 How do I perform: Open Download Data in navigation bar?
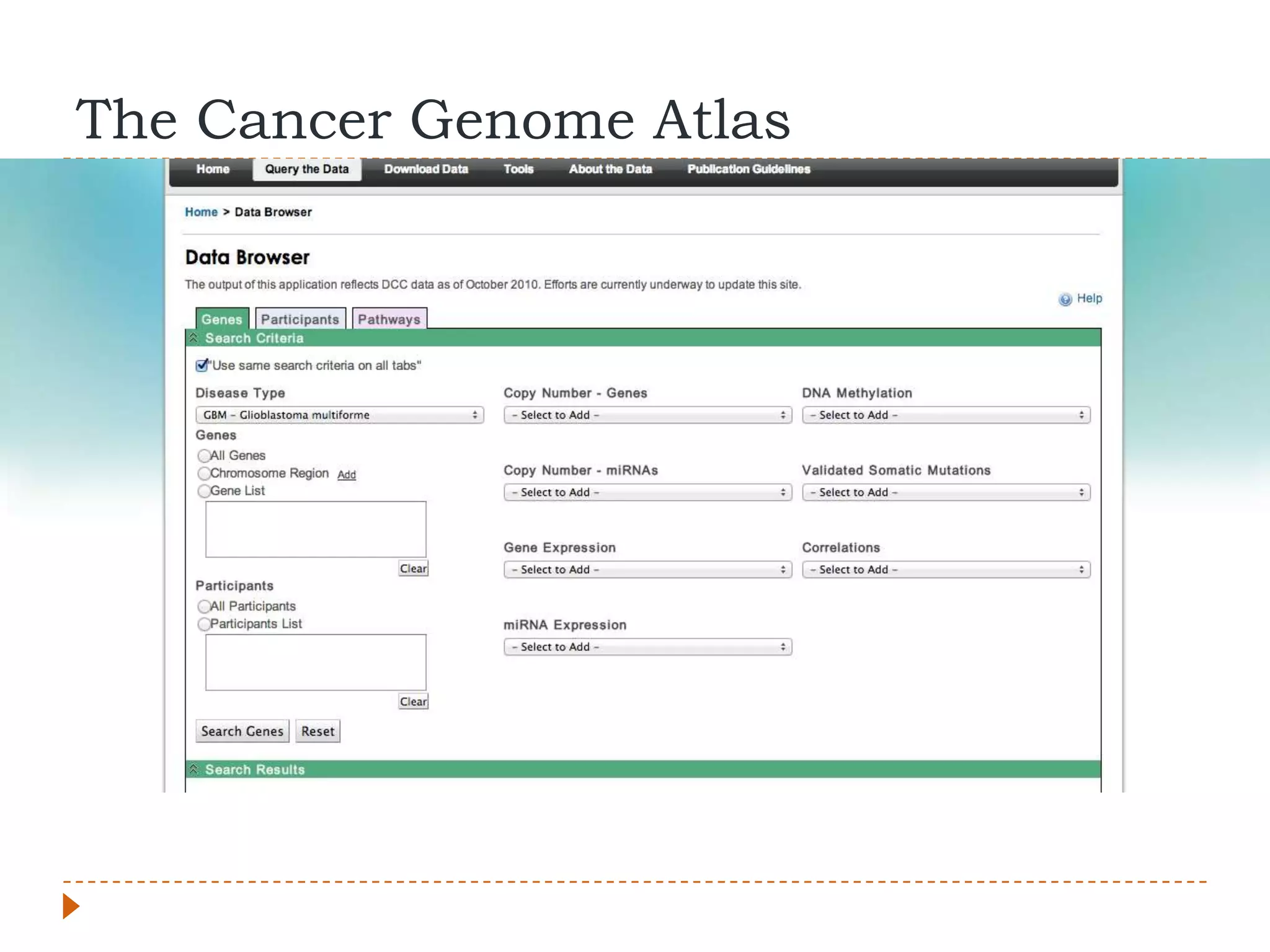(426, 169)
